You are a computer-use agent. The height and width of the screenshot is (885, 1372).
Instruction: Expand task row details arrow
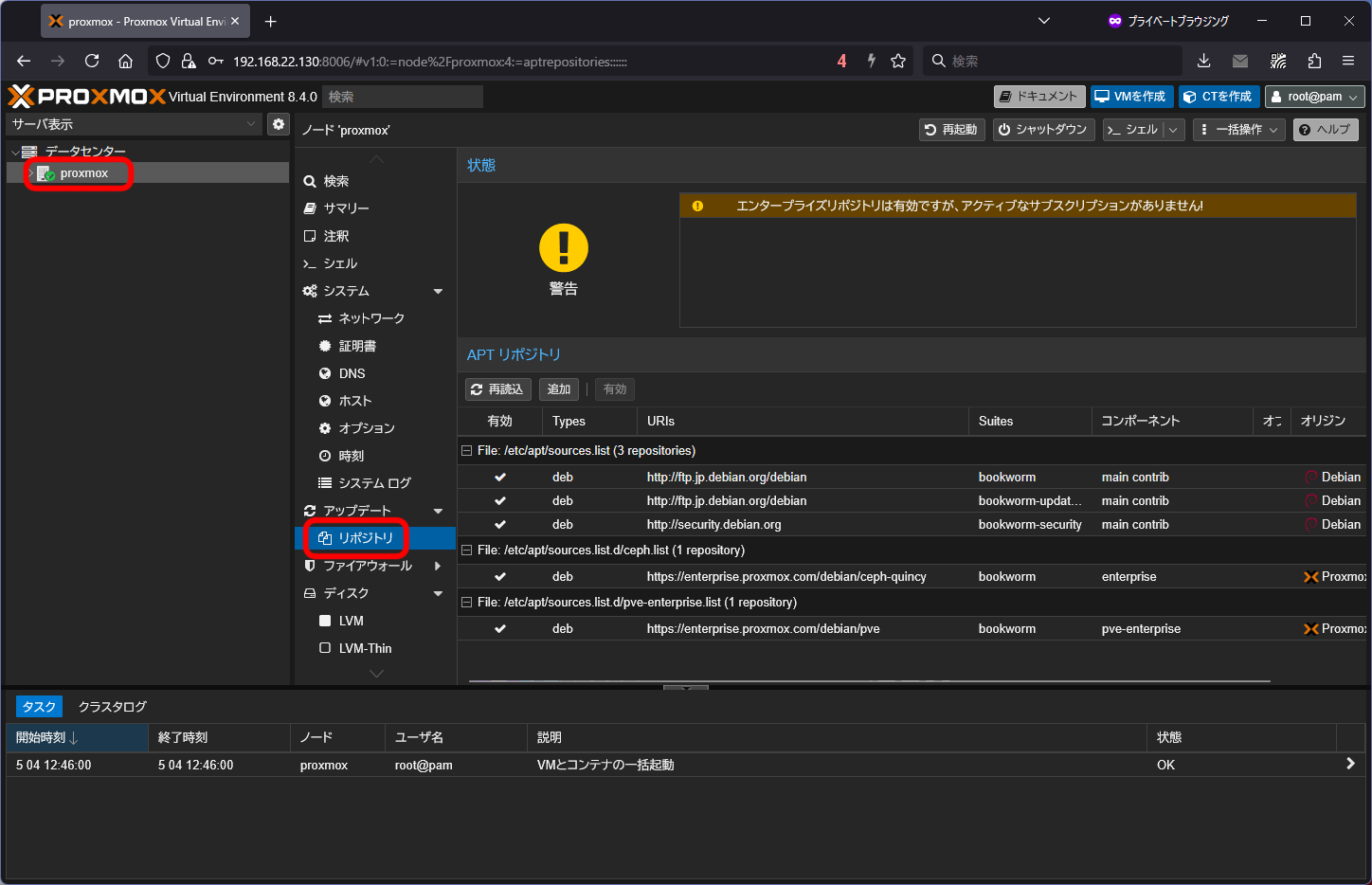1350,764
